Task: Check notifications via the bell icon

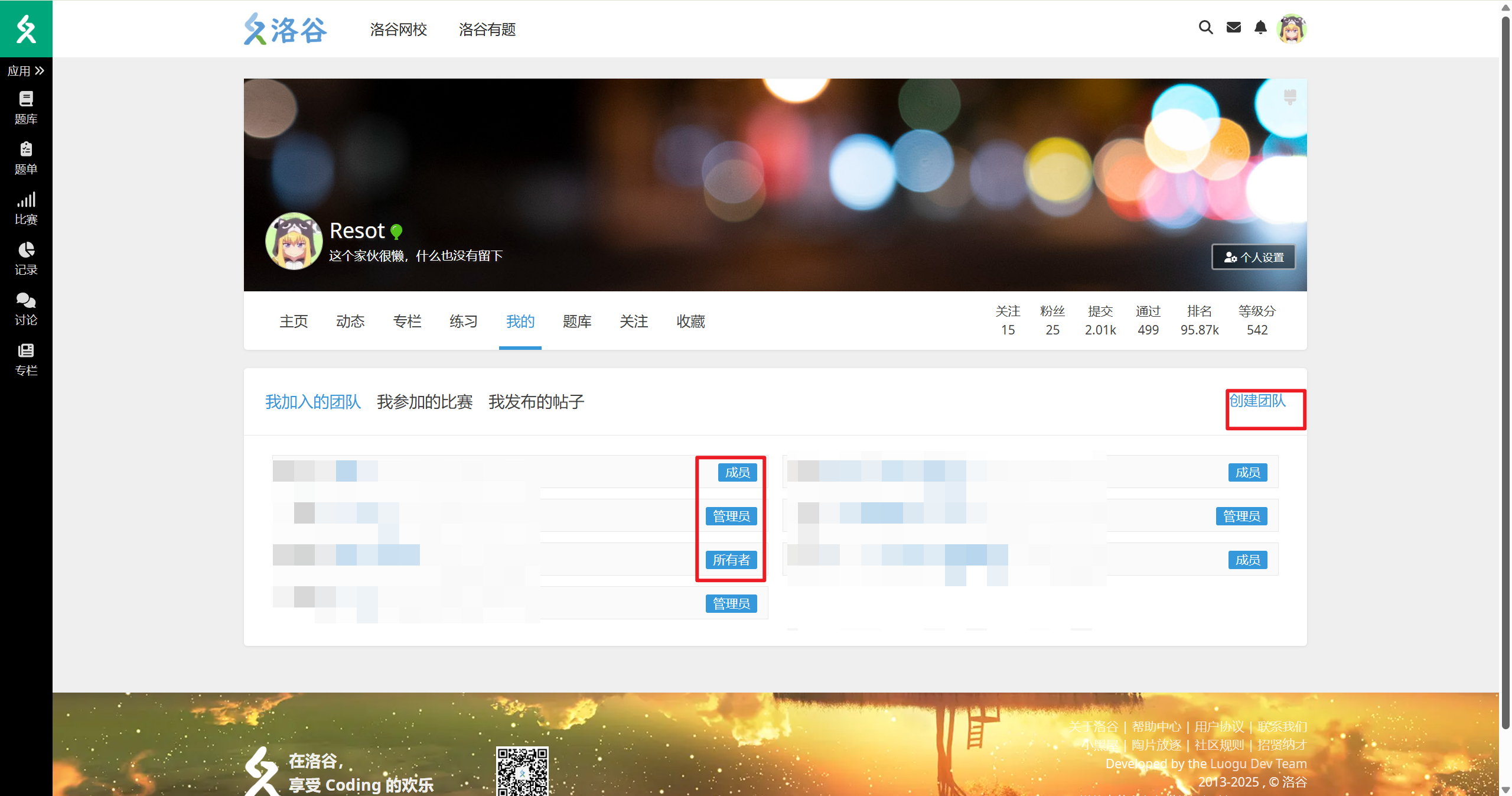Action: [x=1260, y=28]
